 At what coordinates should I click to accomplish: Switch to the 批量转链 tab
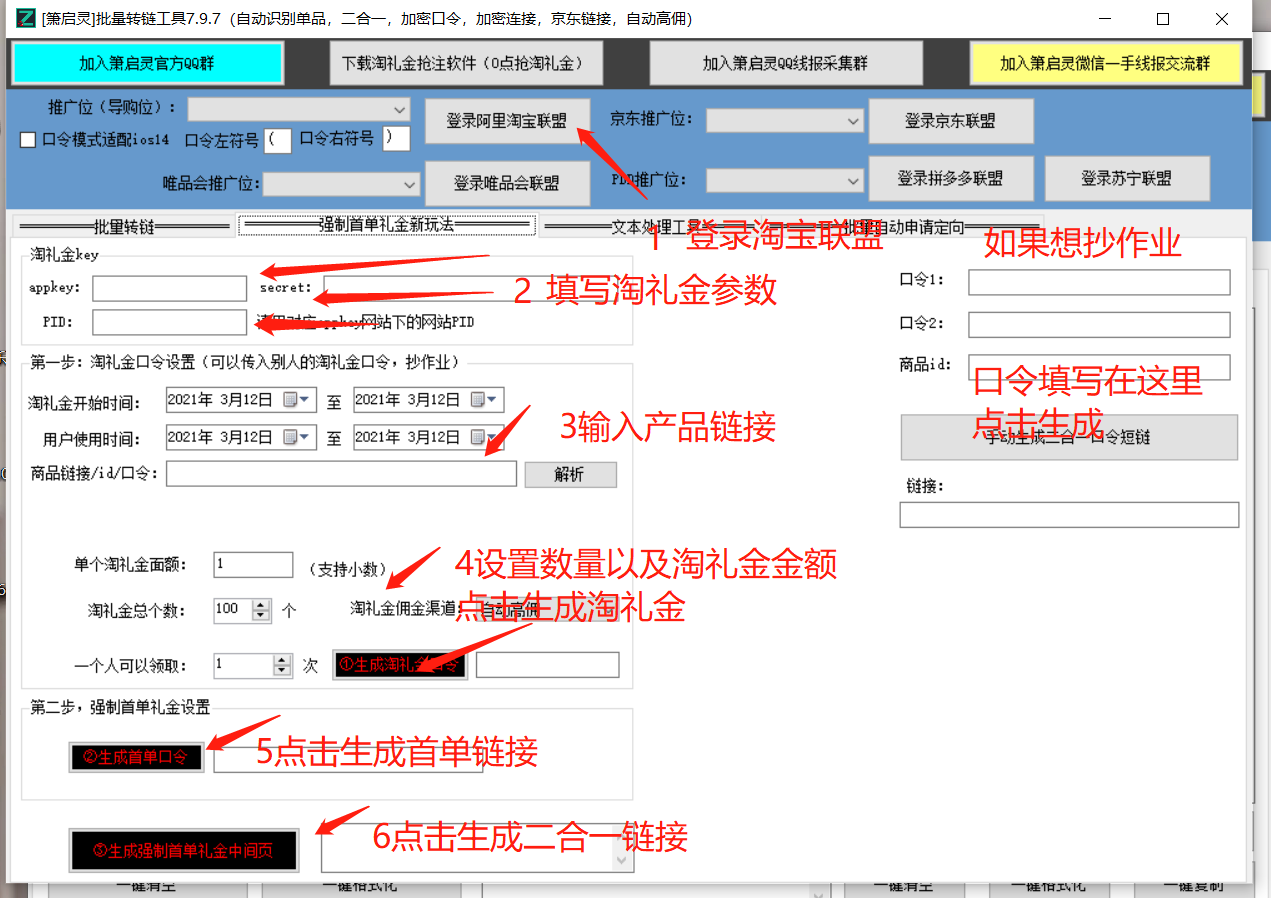[123, 227]
